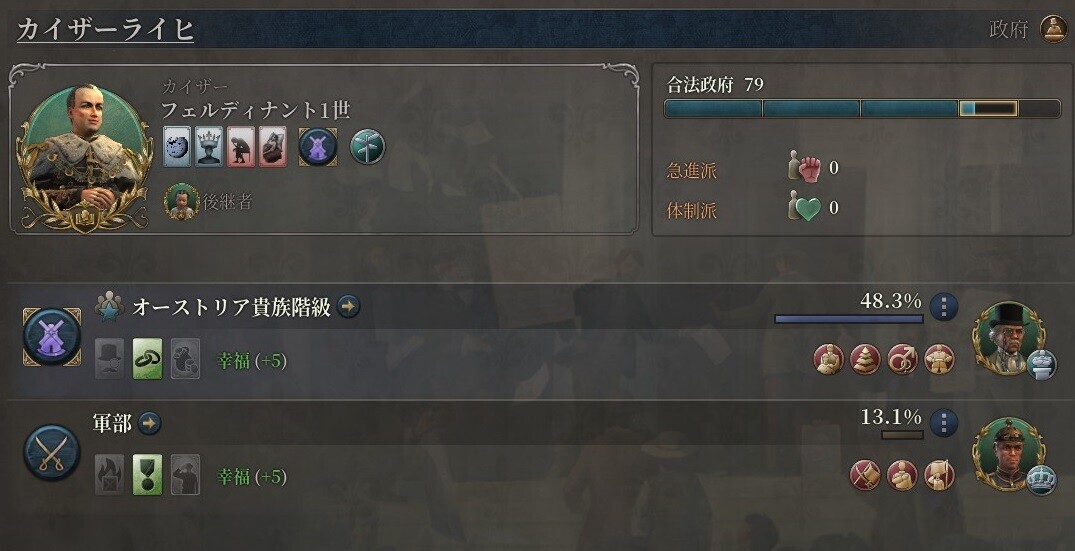The height and width of the screenshot is (551, 1075).
Task: Click the 後継者 heir portrait
Action: click(182, 201)
